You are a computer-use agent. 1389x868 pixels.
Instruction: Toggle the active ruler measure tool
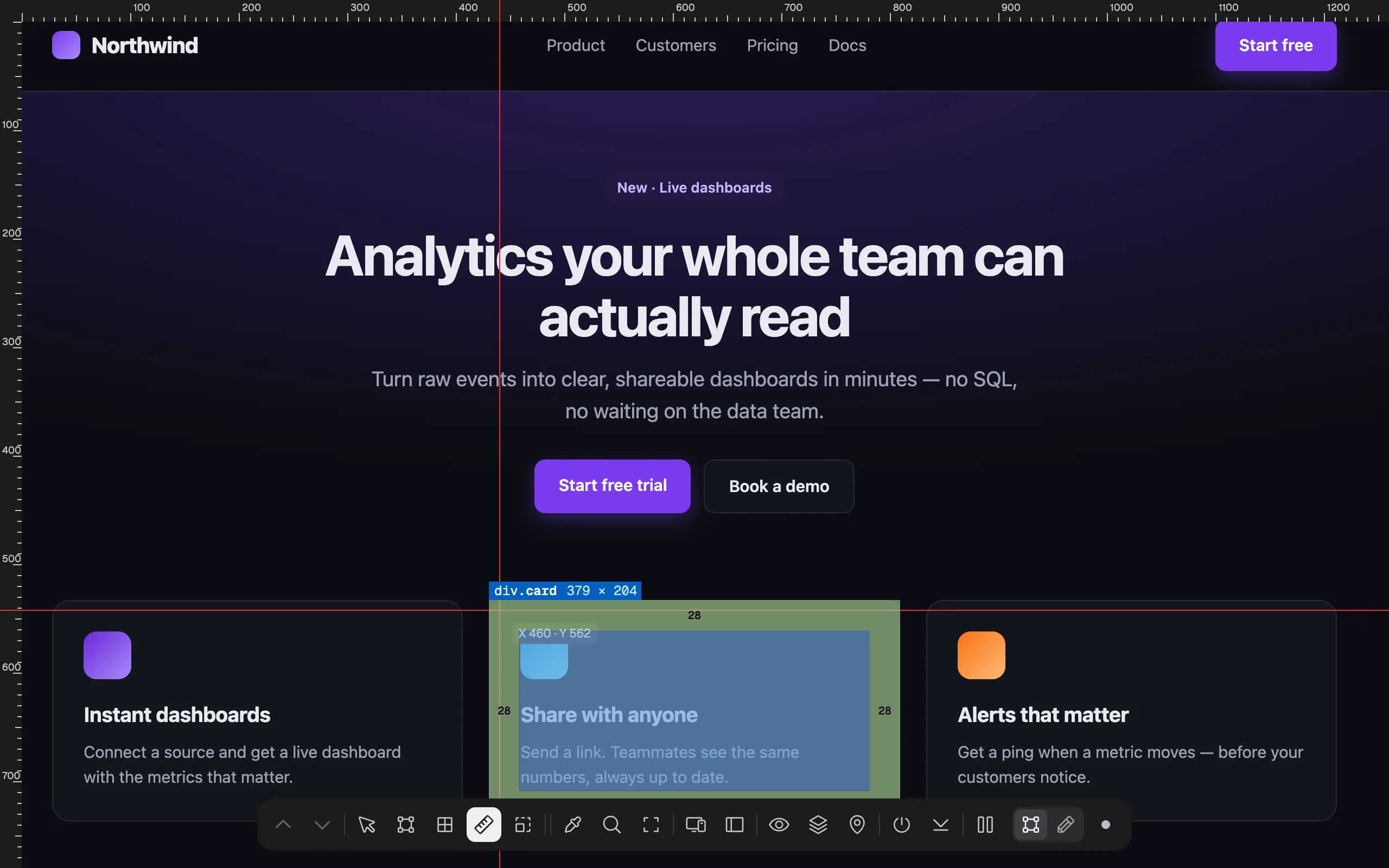[x=484, y=825]
